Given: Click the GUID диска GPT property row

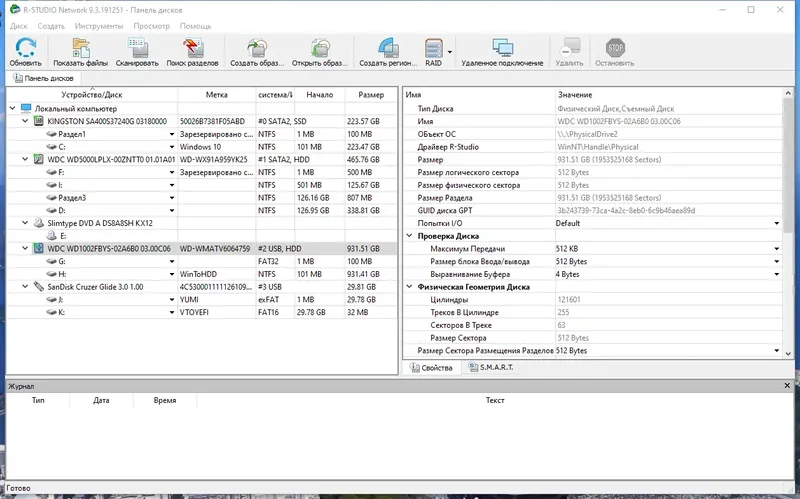Looking at the screenshot, I should (592, 210).
